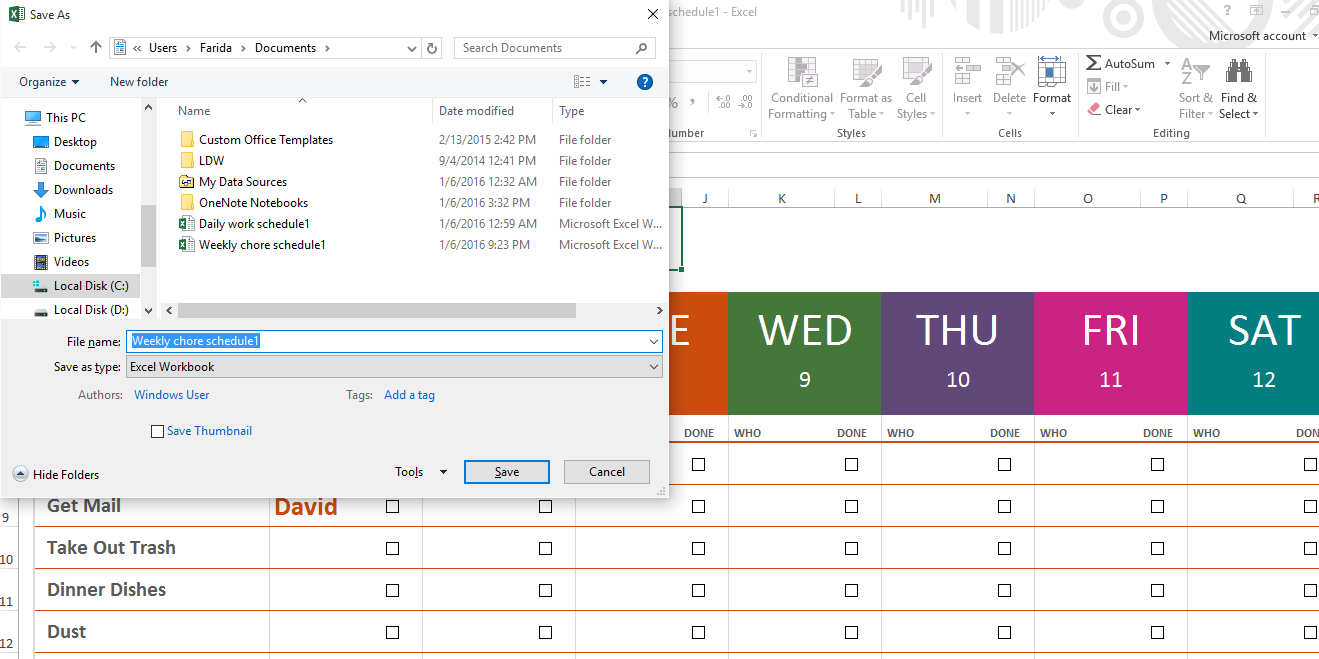Select Daily work schedule1 Excel file
Screen dimensions: 1319x659
tap(254, 224)
